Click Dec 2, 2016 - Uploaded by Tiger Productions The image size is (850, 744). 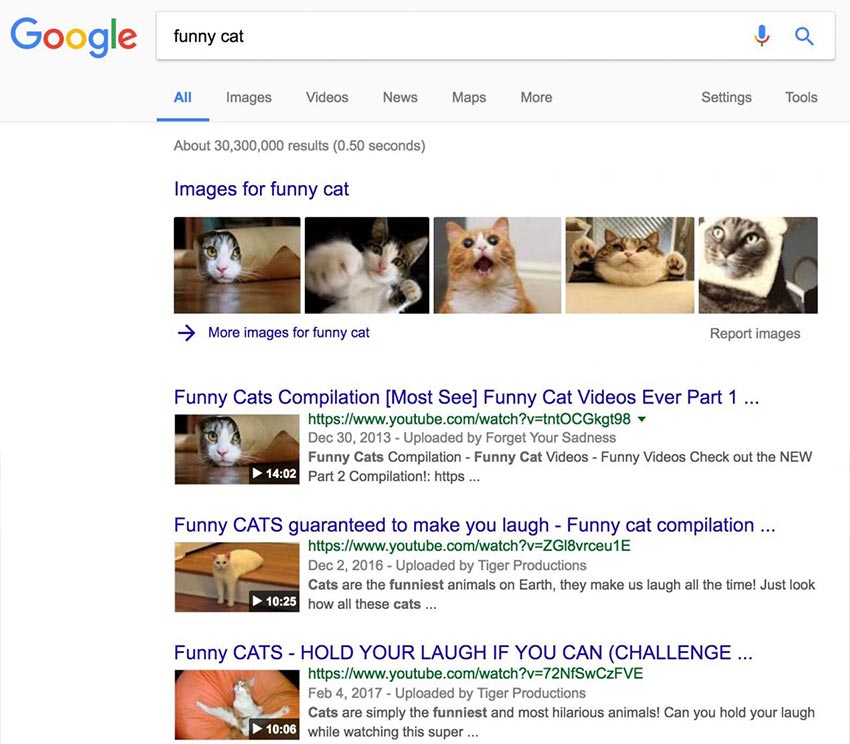447,566
